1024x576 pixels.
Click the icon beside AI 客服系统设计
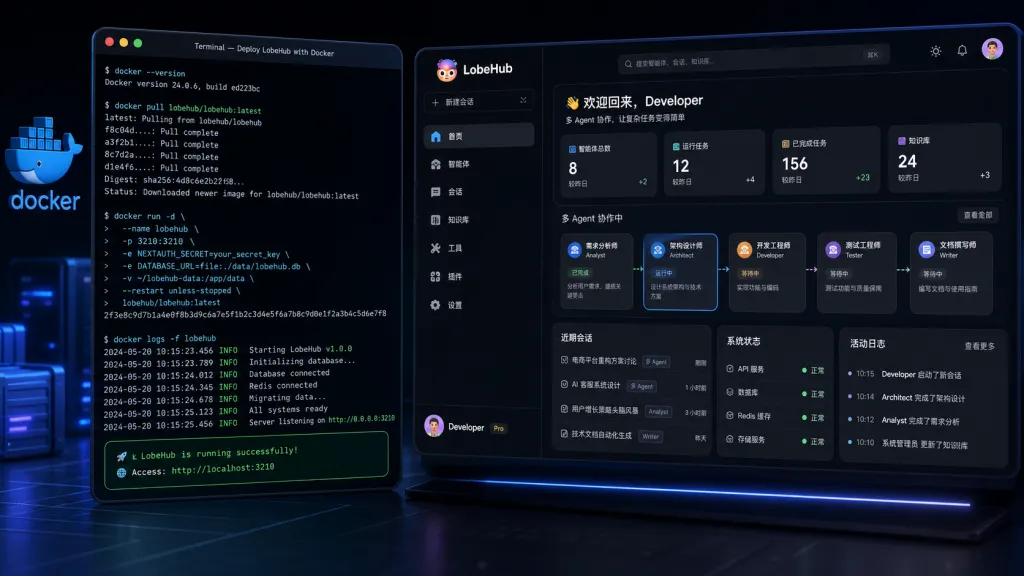click(564, 385)
